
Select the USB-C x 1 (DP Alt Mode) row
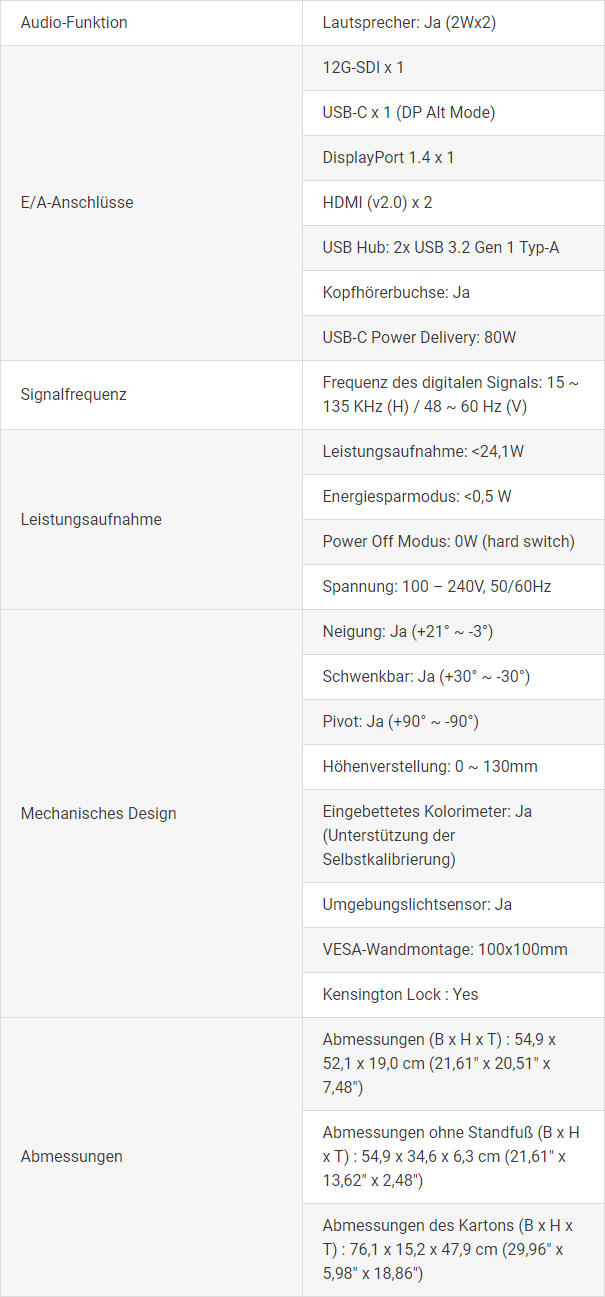coord(453,113)
